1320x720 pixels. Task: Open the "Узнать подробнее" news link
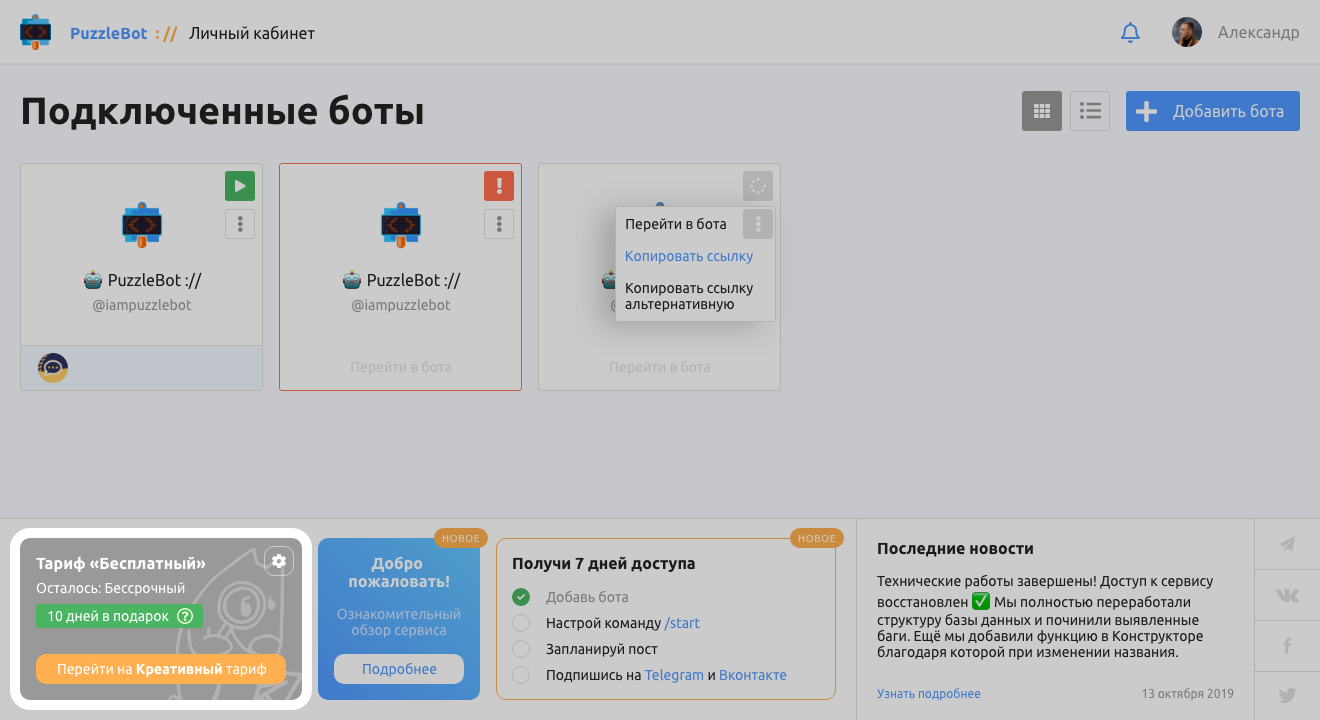tap(928, 693)
